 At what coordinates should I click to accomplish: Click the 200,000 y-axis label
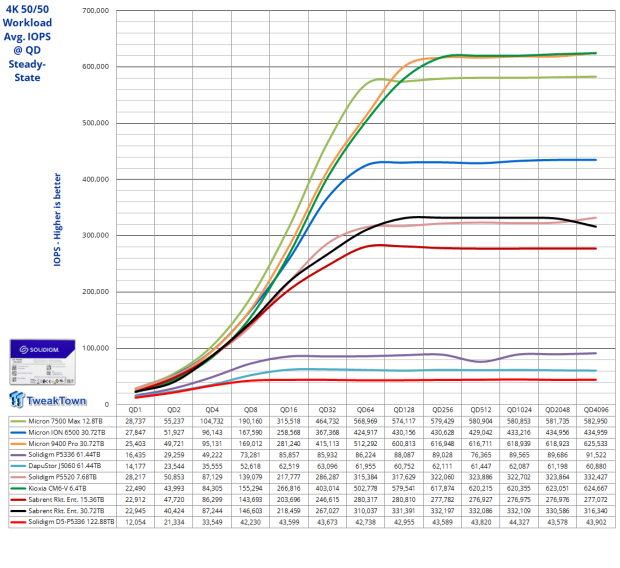pos(95,292)
